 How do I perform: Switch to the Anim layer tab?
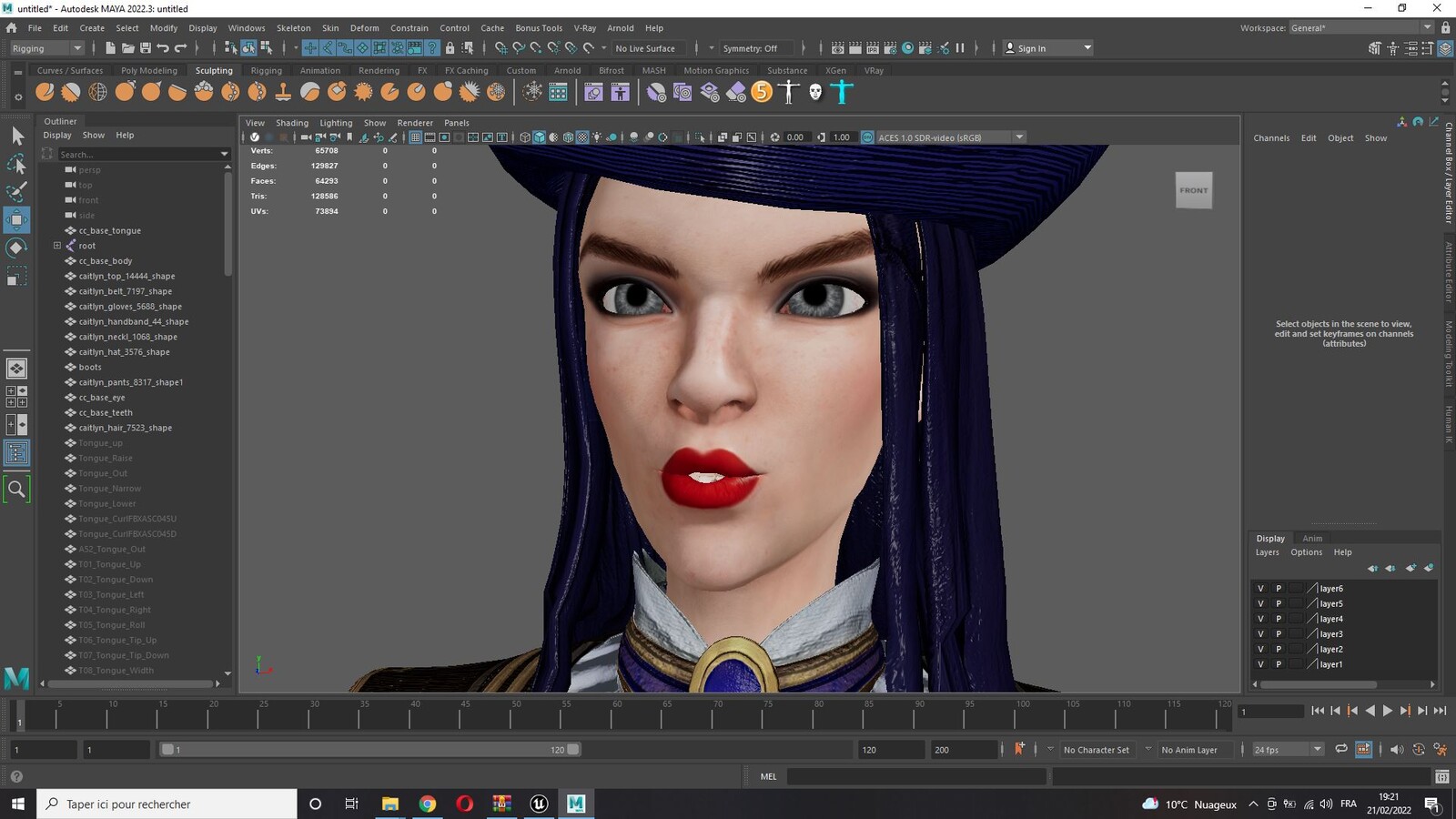coord(1312,539)
